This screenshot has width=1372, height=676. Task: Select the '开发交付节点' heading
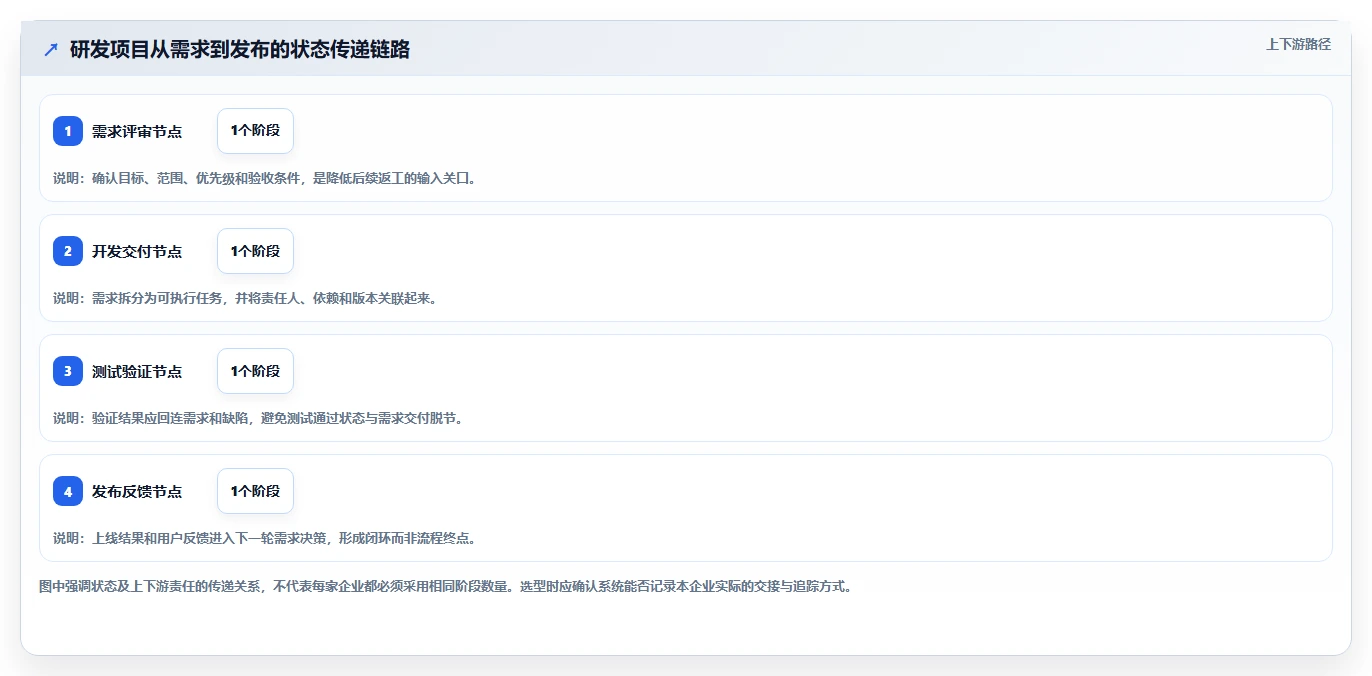tap(137, 251)
